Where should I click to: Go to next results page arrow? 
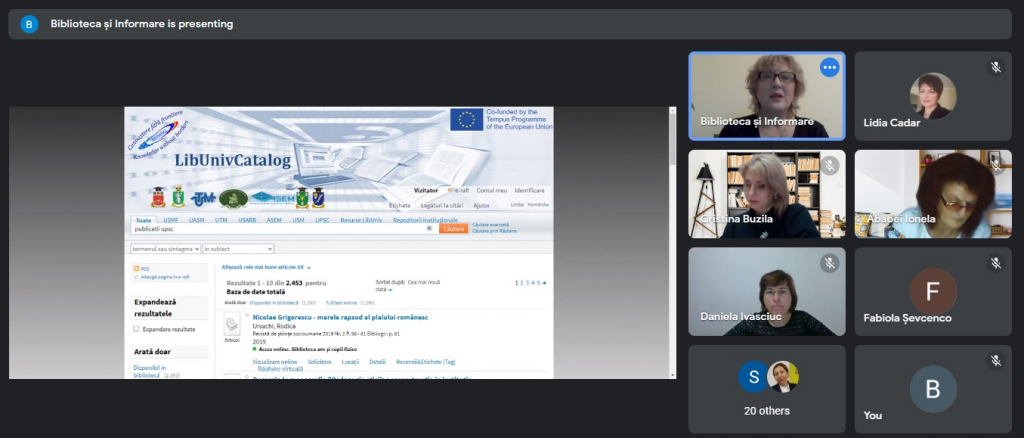tap(545, 283)
